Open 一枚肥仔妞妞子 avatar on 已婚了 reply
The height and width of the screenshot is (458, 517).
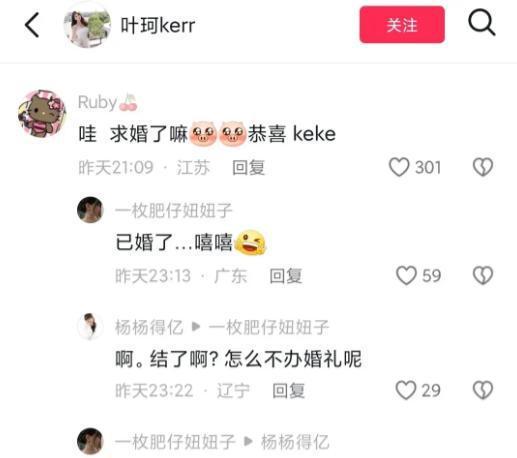tap(90, 210)
